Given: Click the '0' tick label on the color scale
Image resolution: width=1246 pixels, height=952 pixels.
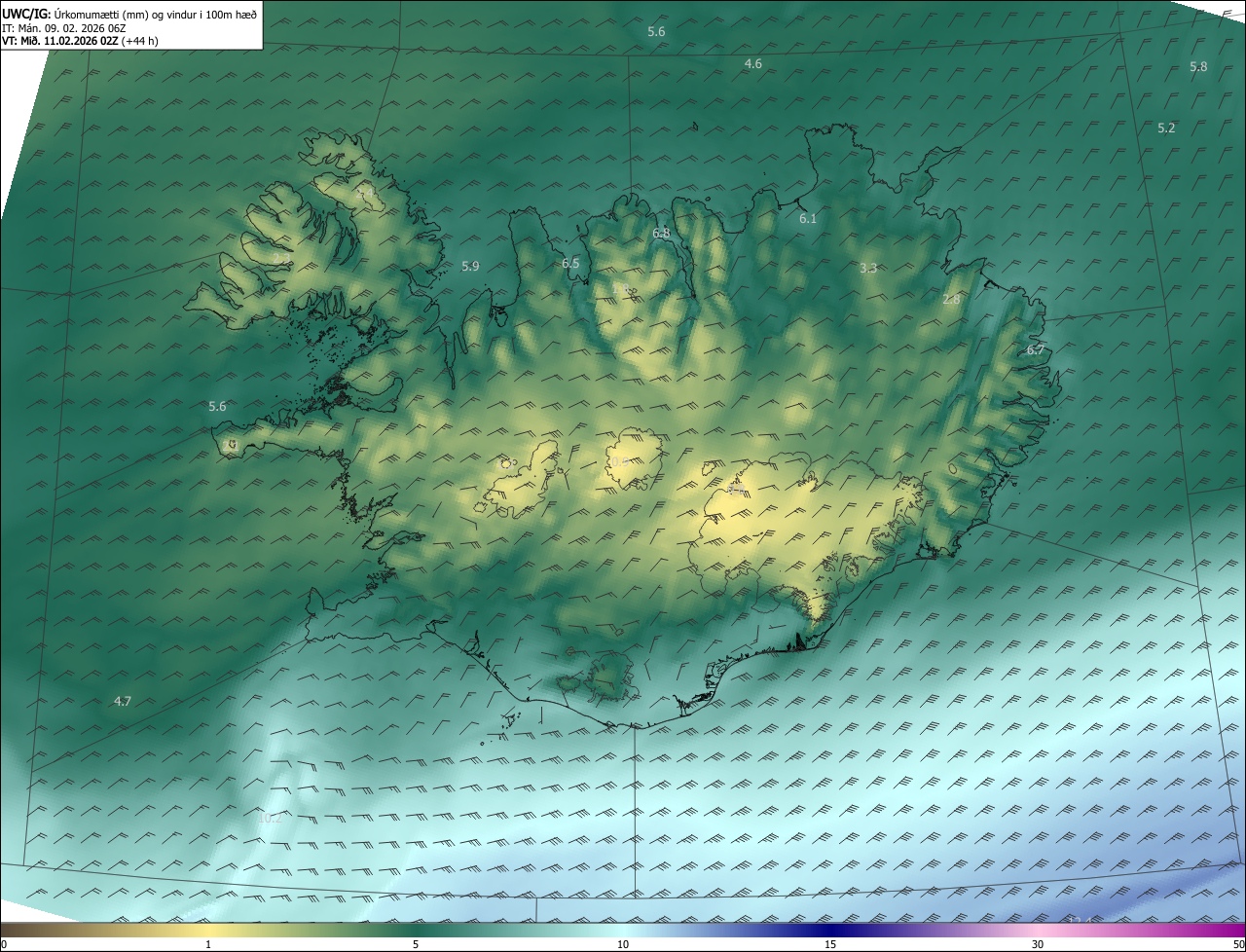Looking at the screenshot, I should click(4, 944).
